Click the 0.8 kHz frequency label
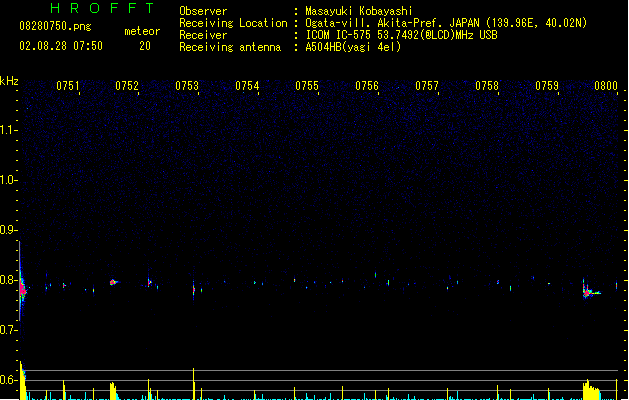 click(8, 280)
